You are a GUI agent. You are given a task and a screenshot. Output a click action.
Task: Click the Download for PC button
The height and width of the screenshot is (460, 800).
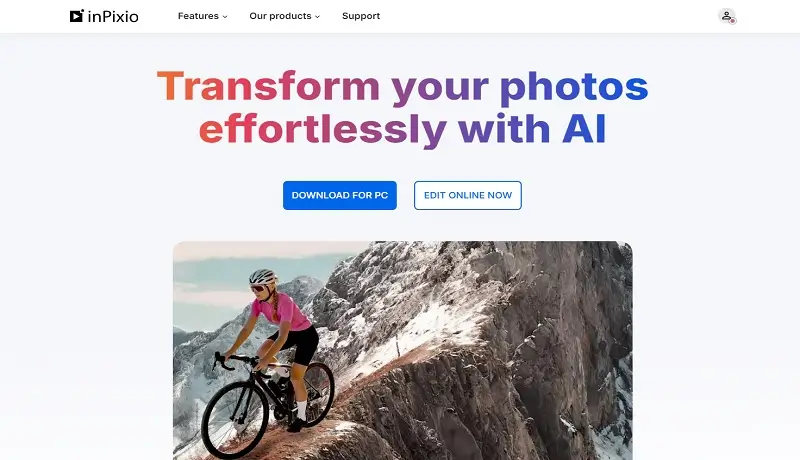(x=340, y=195)
